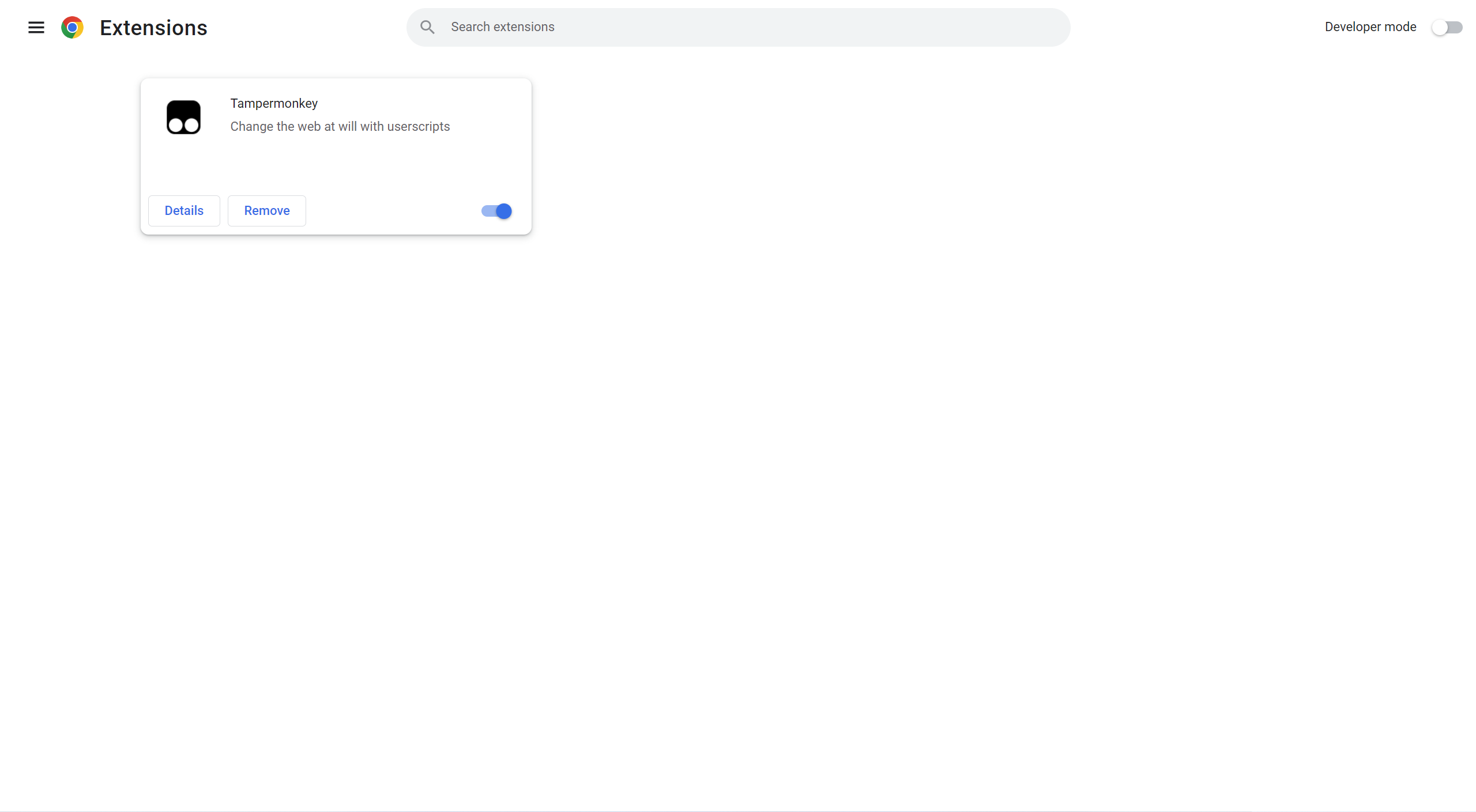The image size is (1476, 812).
Task: Click the Search extensions placeholder text
Action: 502,27
